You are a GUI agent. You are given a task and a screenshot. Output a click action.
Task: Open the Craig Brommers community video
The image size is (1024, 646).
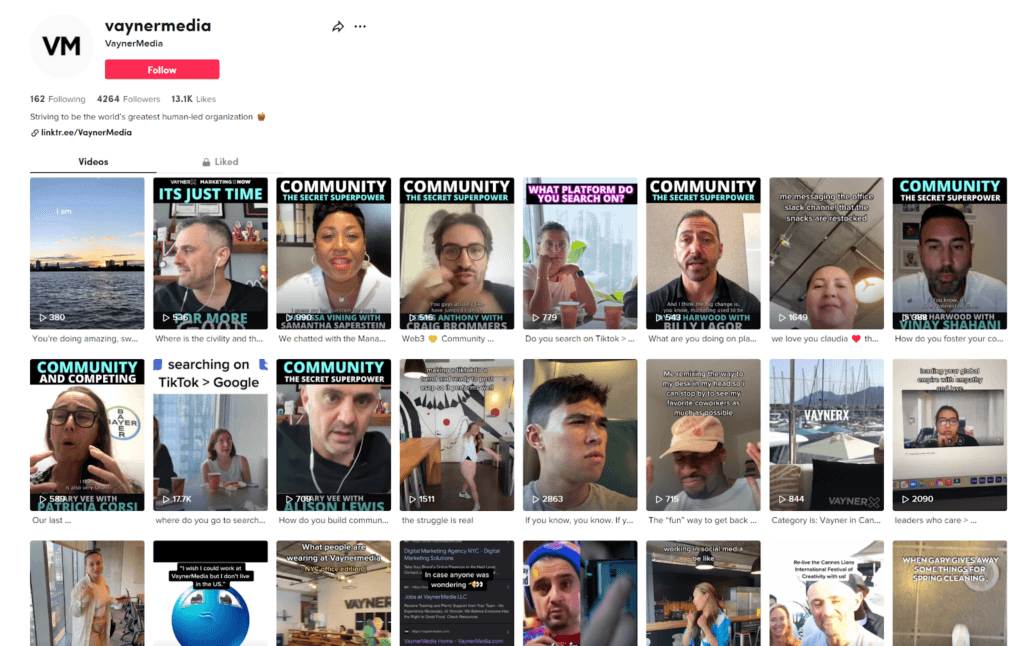[456, 253]
